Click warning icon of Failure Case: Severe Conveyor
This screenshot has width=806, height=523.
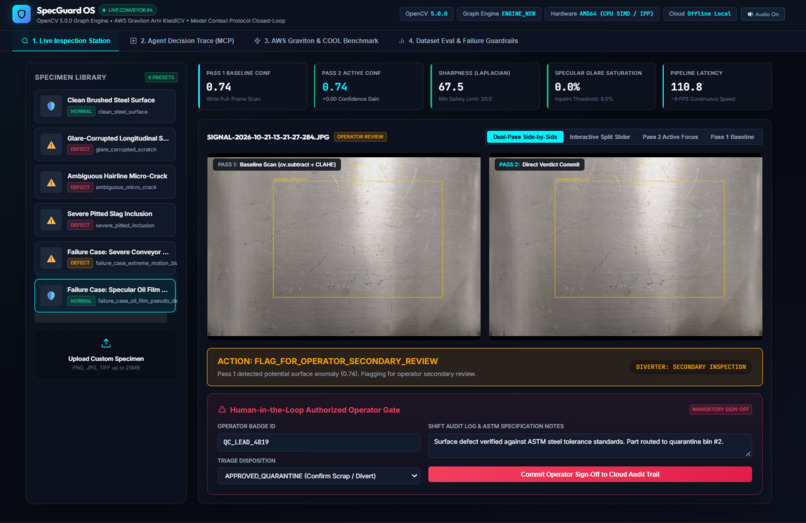tap(51, 258)
